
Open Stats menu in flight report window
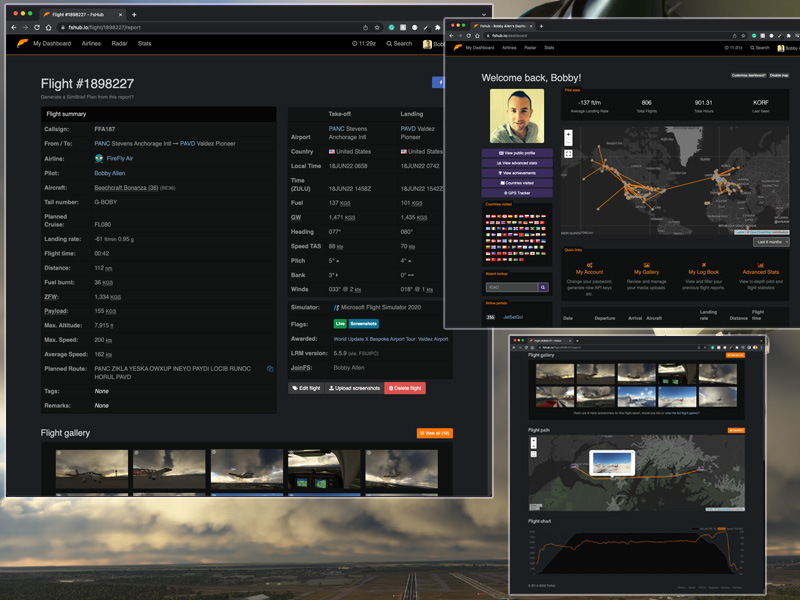click(x=144, y=43)
